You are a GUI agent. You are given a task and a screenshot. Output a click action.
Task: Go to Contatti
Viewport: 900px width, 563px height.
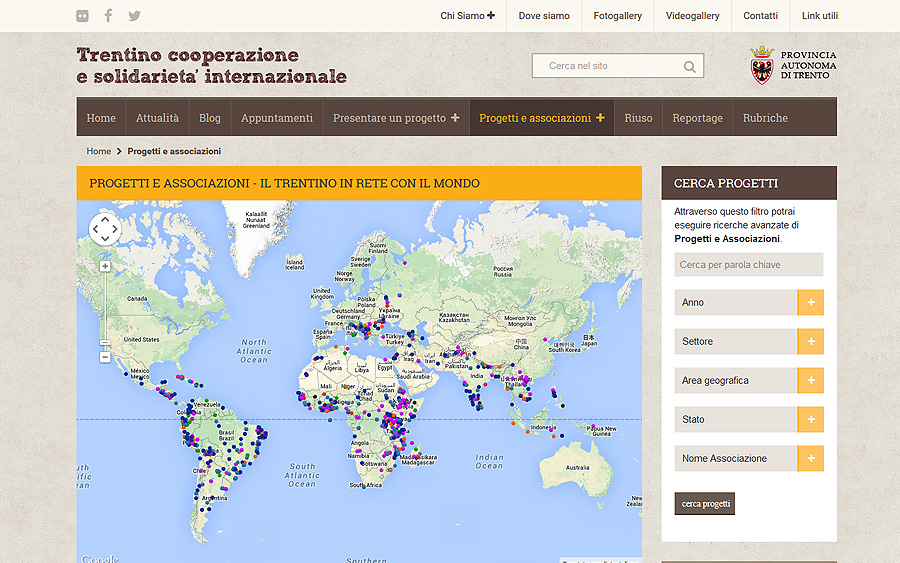click(761, 16)
